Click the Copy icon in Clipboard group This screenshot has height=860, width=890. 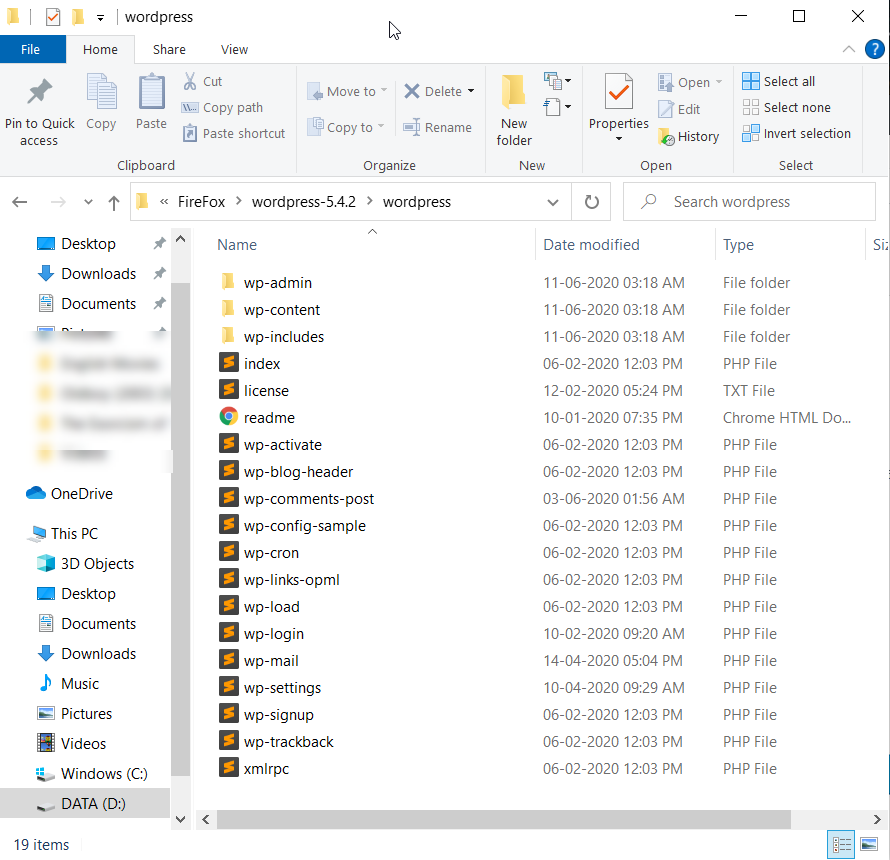coord(101,92)
